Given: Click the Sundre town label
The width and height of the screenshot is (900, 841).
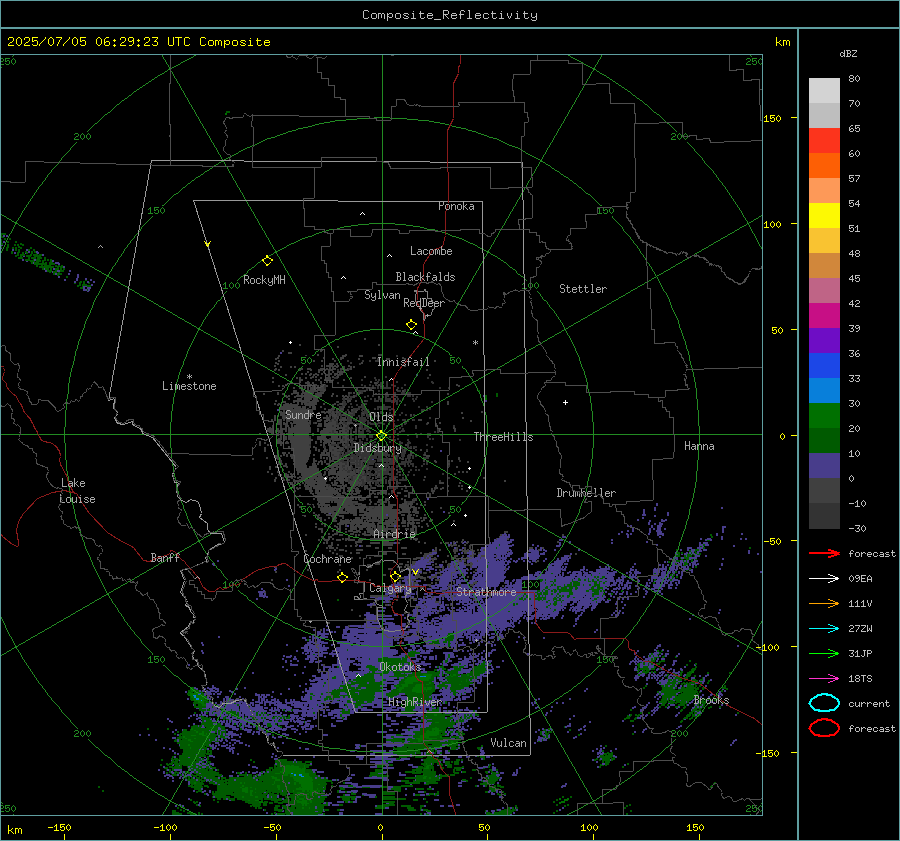Looking at the screenshot, I should 303,414.
